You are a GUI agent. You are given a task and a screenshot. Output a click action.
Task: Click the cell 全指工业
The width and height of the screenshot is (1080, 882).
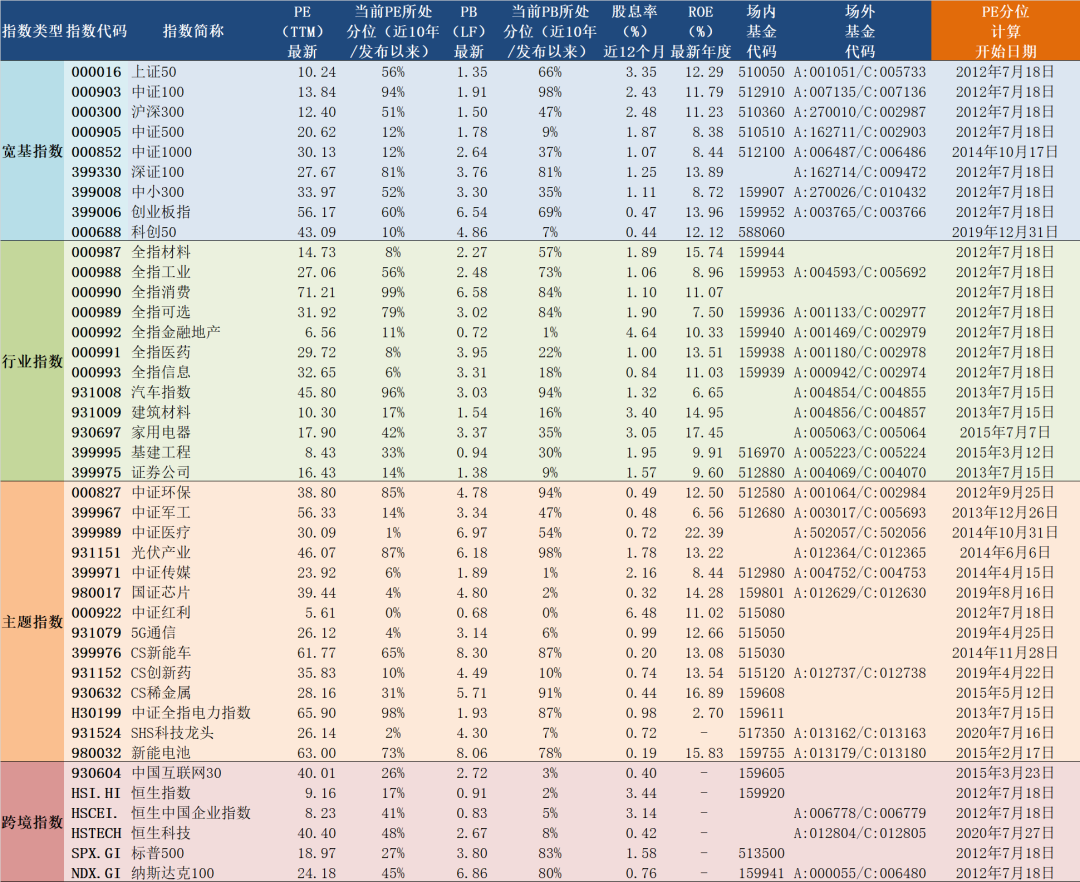coord(160,272)
